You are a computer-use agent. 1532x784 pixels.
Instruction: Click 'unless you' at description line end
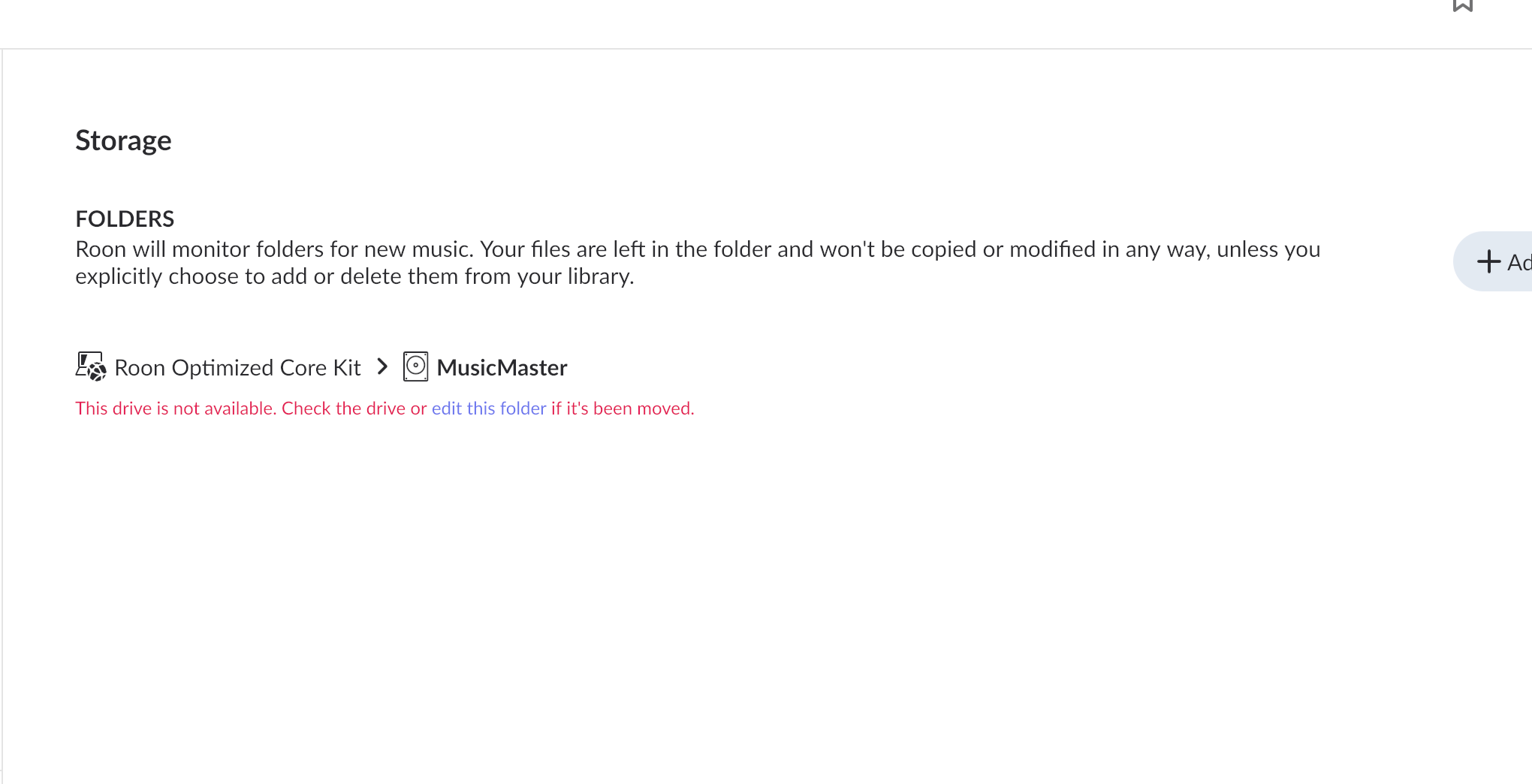click(1268, 249)
